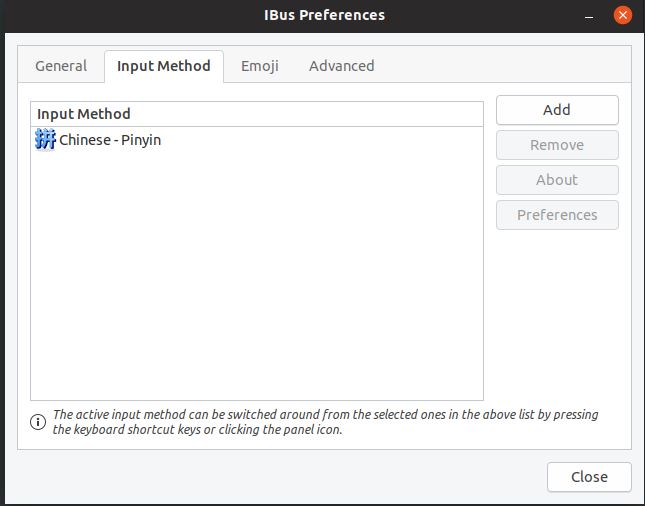Click the info icon beside the hint text
645x506 pixels.
click(38, 422)
